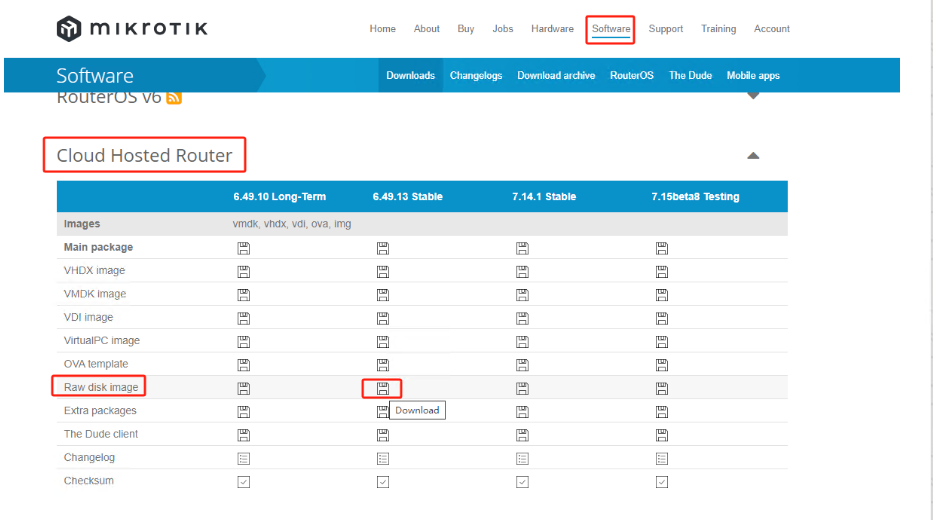This screenshot has height=520, width=933.
Task: Download 6.49.10 Long-Term Raw disk image
Action: tap(243, 389)
